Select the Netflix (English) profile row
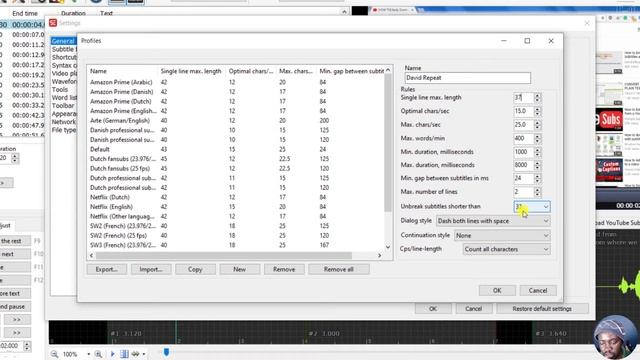This screenshot has width=640, height=360. click(236, 207)
